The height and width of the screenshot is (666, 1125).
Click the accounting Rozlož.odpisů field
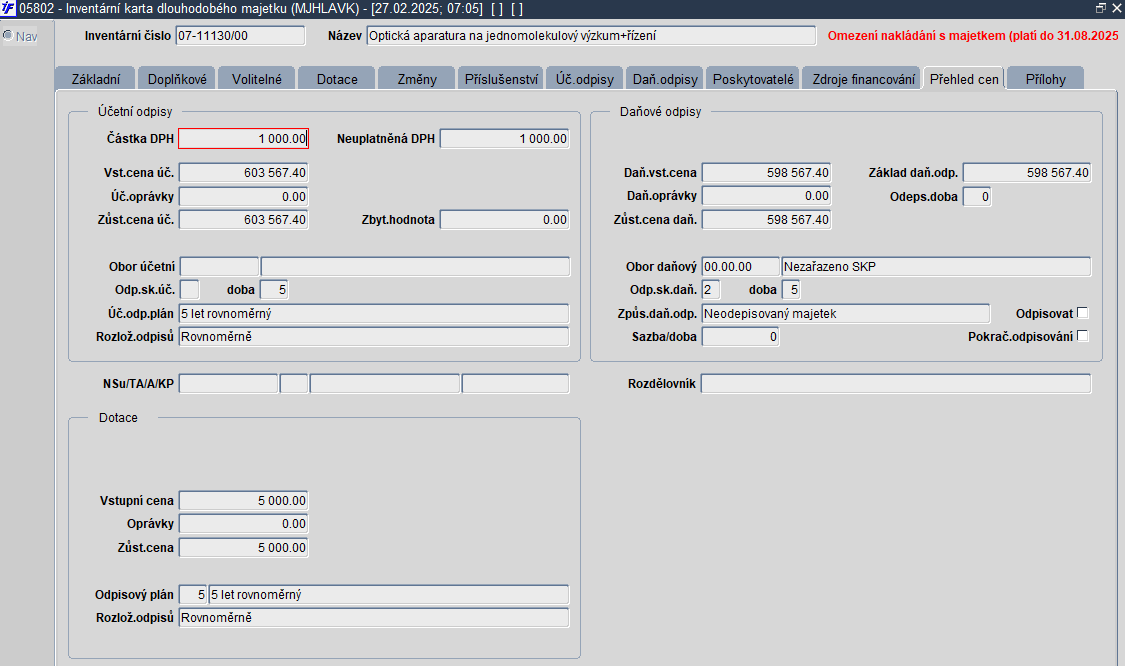[x=374, y=337]
